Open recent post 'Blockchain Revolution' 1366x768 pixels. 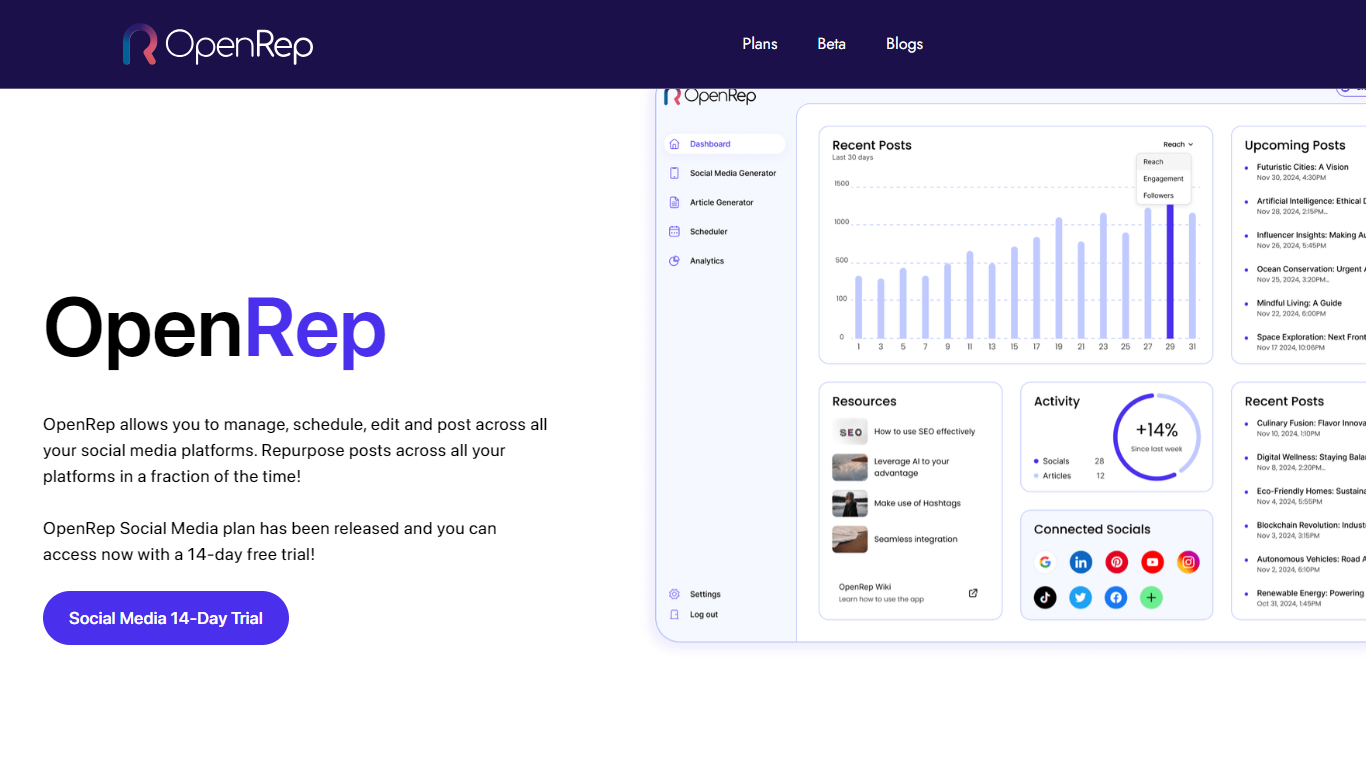(x=1311, y=525)
